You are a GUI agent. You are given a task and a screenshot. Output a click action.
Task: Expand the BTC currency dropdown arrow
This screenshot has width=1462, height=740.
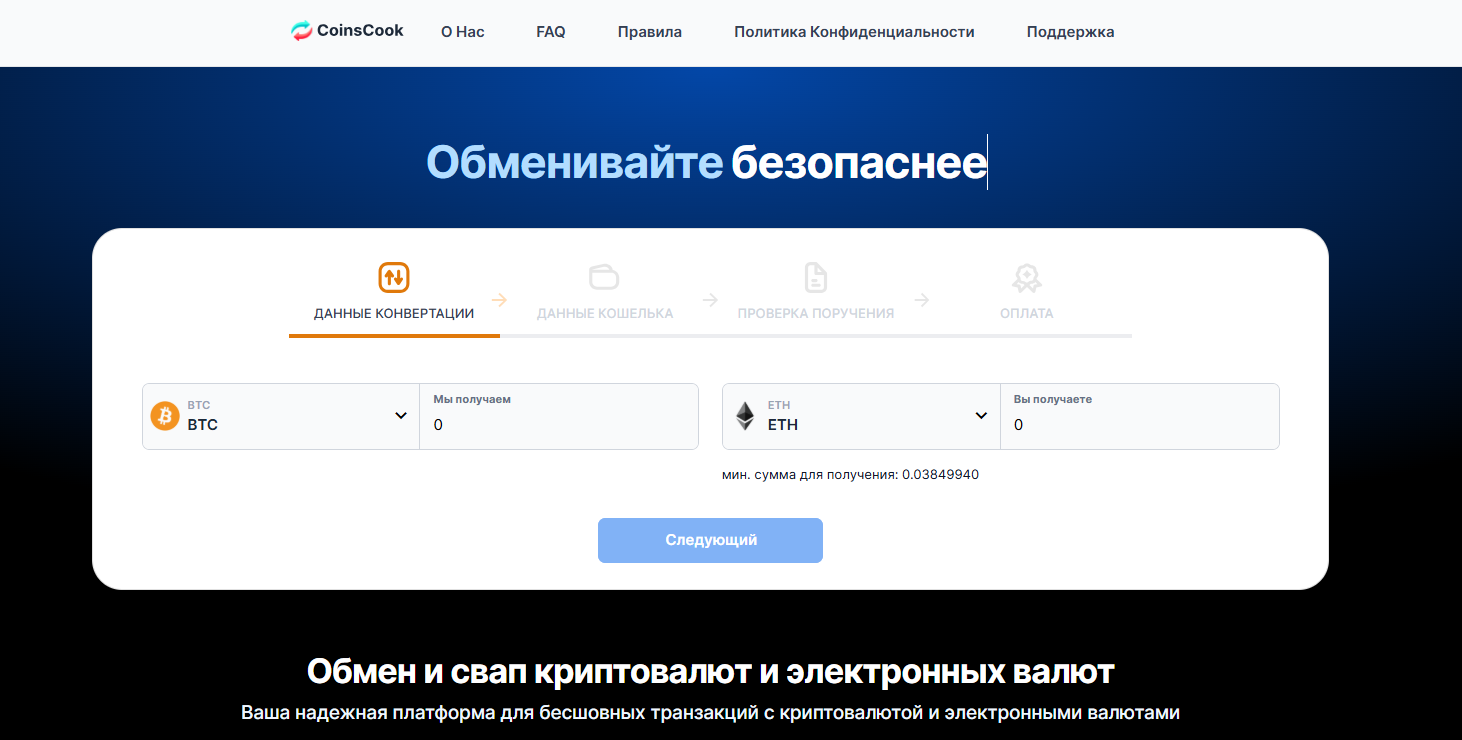(x=400, y=416)
